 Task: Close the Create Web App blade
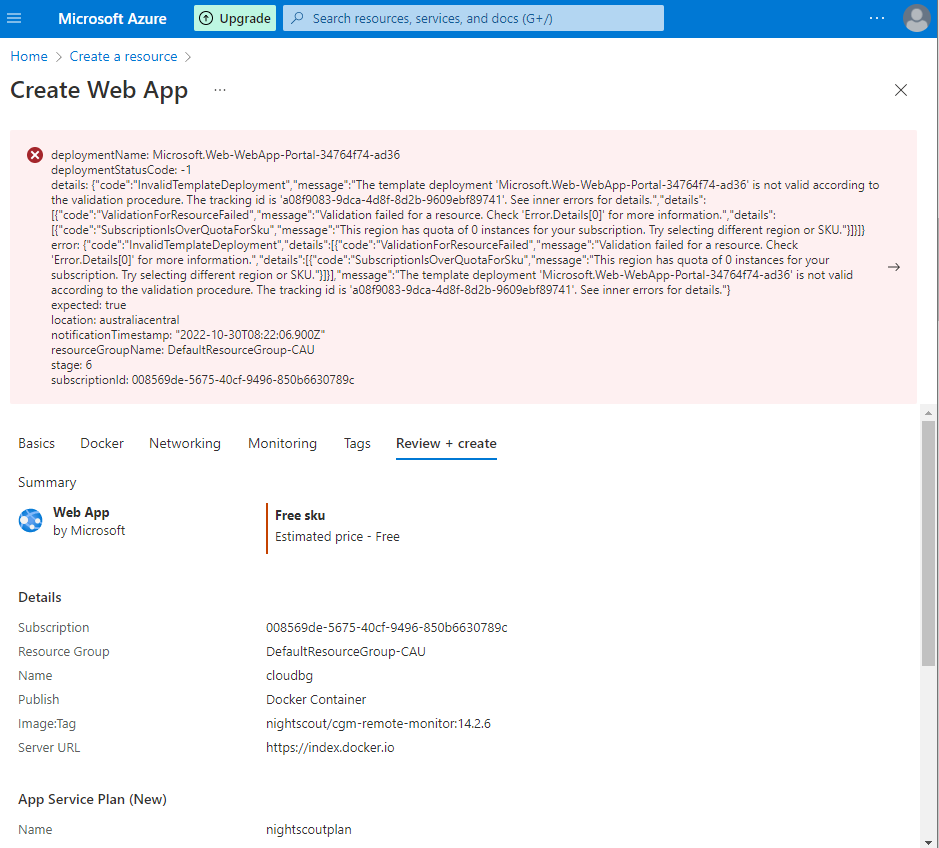901,89
